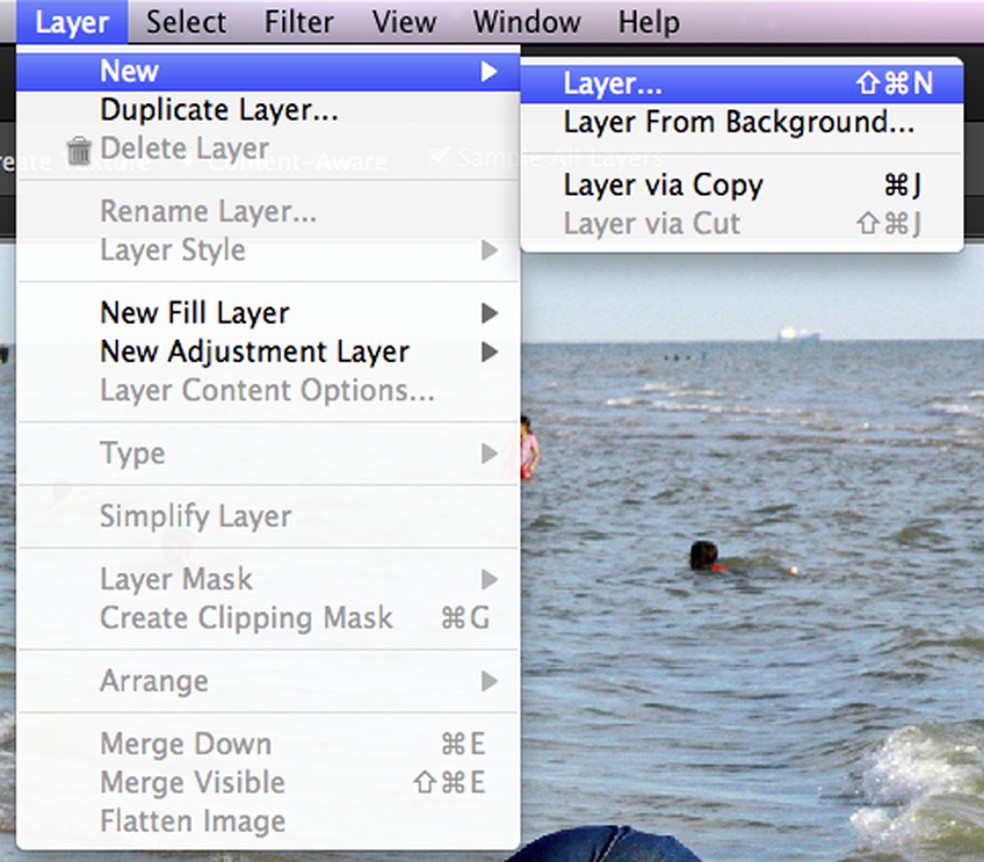Expand the Arrange submenu arrow
The width and height of the screenshot is (984, 862).
489,681
